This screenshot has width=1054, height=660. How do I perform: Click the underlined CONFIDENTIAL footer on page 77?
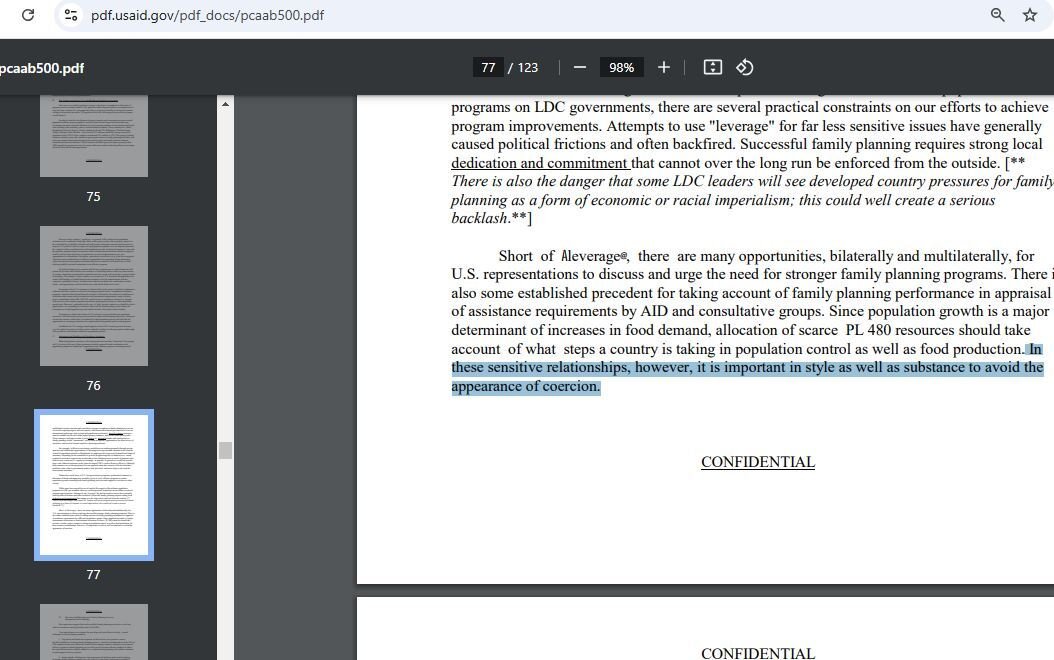[x=758, y=462]
